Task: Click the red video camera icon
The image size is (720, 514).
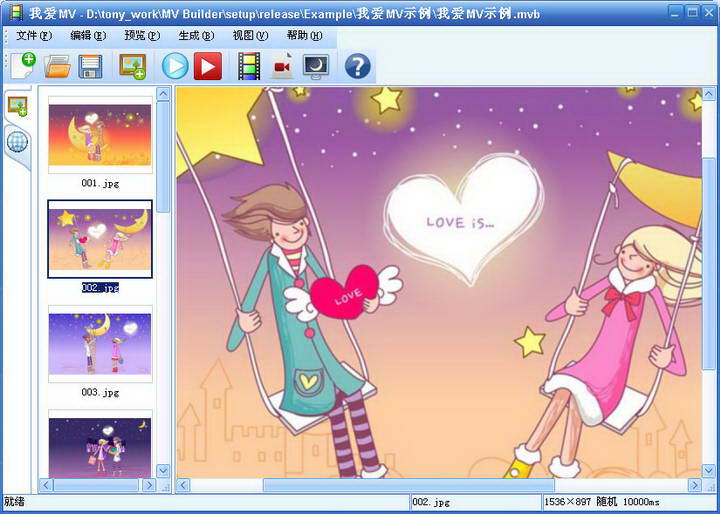Action: pos(282,66)
